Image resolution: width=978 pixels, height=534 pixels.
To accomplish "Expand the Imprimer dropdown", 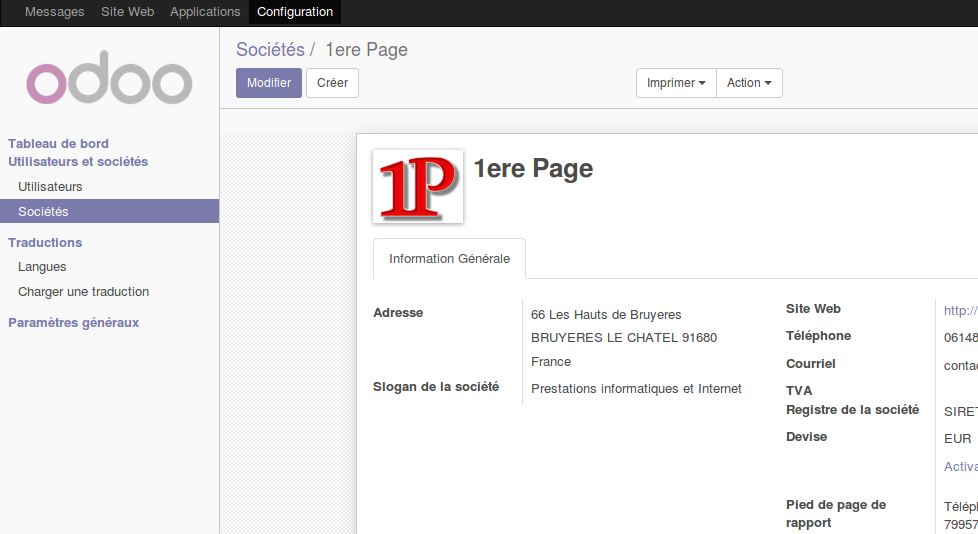I will (x=676, y=83).
